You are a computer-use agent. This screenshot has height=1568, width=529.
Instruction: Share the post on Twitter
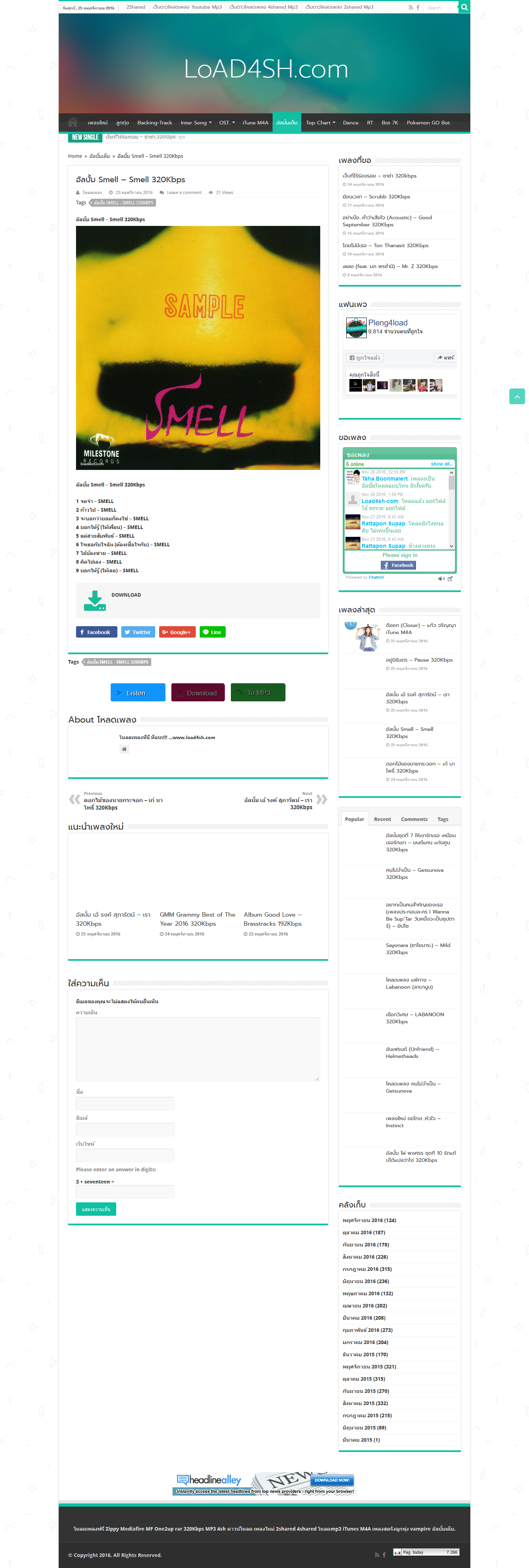(x=138, y=632)
